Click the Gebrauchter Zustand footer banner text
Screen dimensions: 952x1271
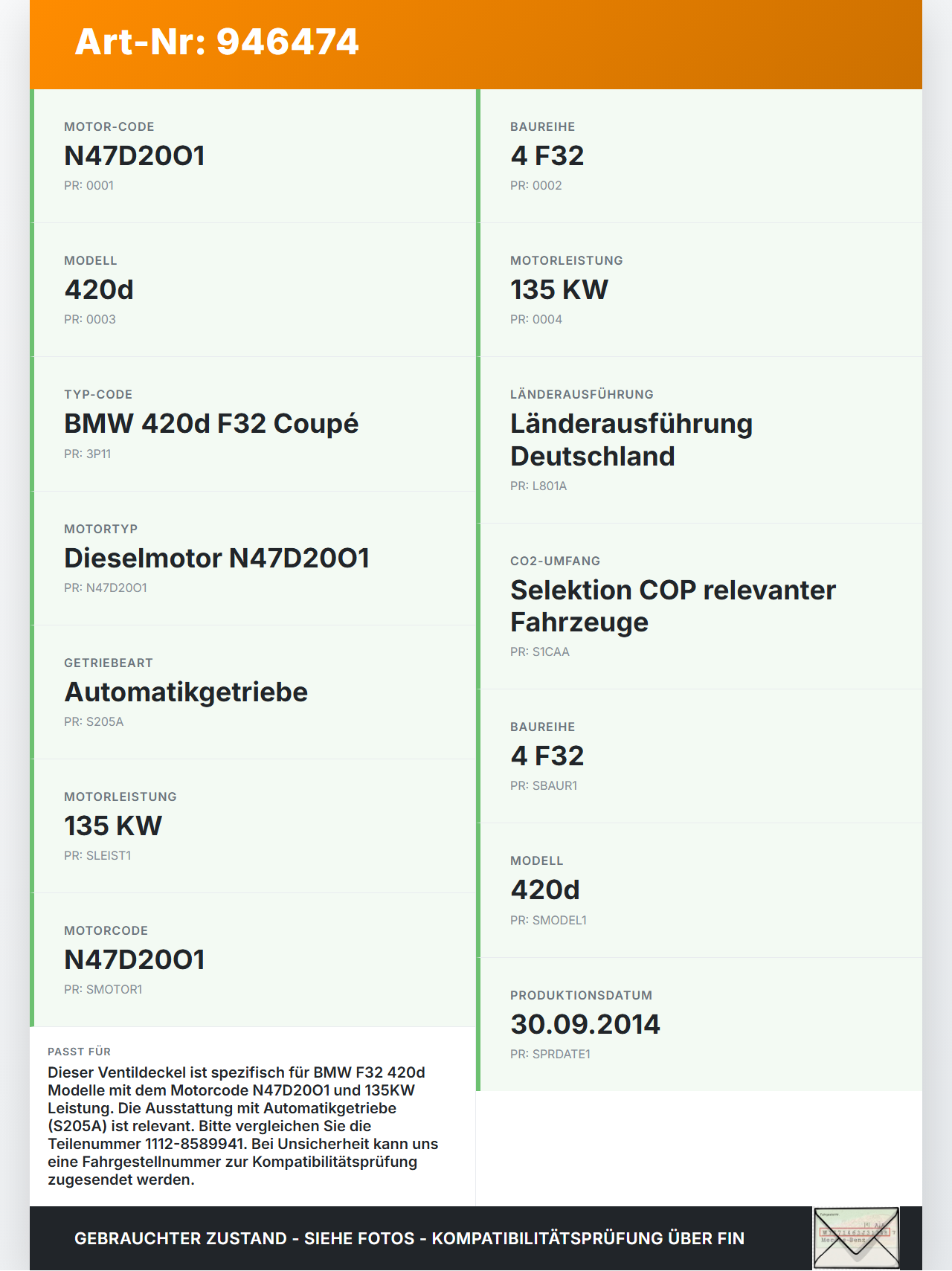pos(409,1238)
